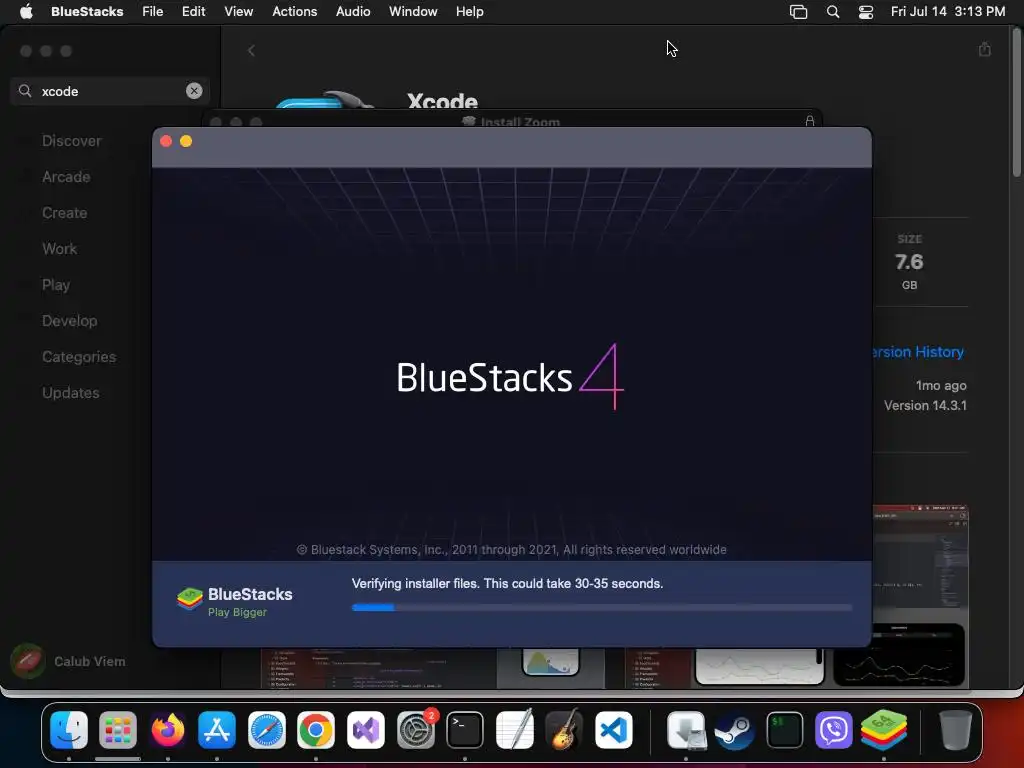
Task: Launch Firefox from the dock
Action: 168,729
